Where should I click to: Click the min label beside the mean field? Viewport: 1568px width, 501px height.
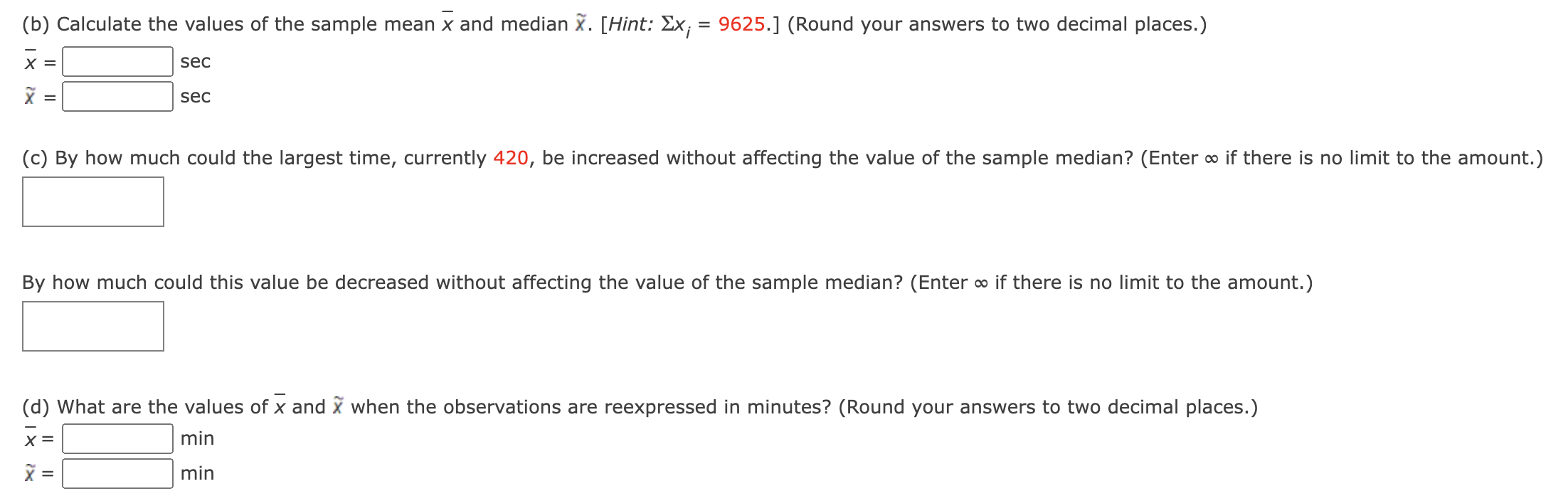tap(196, 438)
